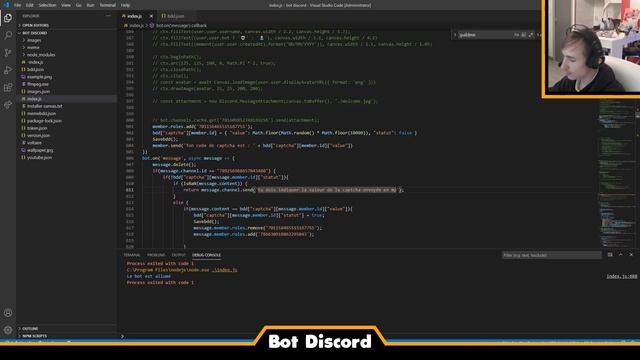Focus the debug console filter field
This screenshot has height=360, width=640.
[551, 255]
